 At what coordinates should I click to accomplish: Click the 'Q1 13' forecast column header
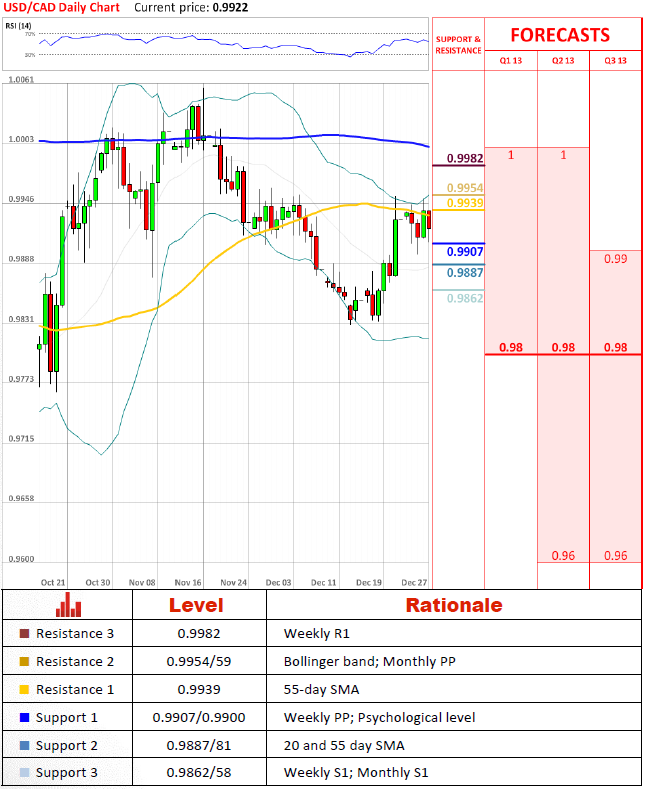tap(511, 61)
